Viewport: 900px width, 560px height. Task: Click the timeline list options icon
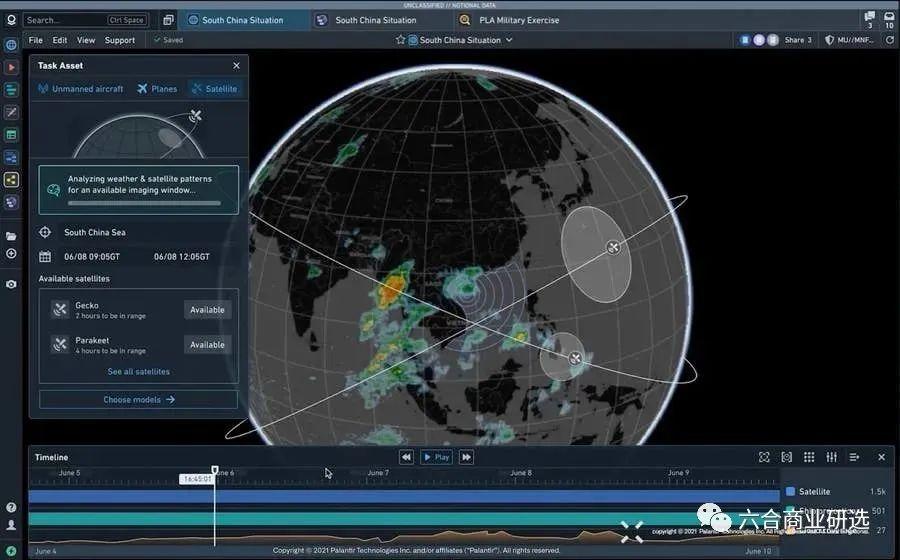854,457
